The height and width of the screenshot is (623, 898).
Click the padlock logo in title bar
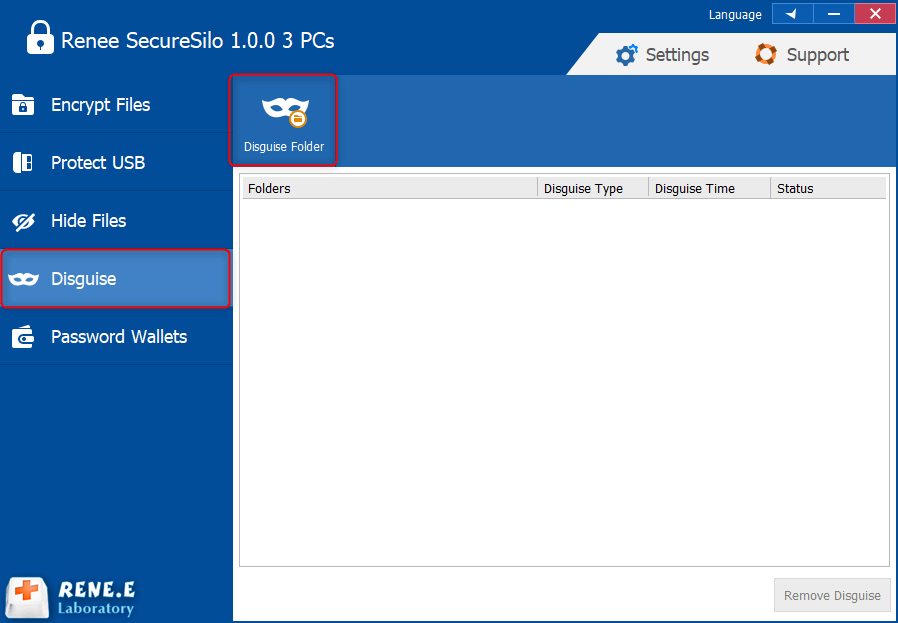pos(40,39)
